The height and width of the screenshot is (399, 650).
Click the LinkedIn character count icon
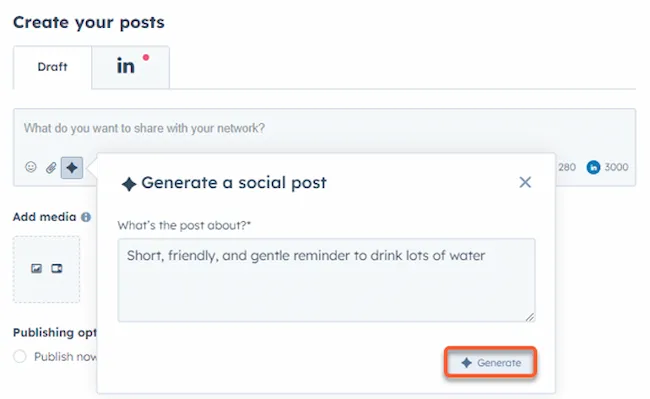pos(593,167)
